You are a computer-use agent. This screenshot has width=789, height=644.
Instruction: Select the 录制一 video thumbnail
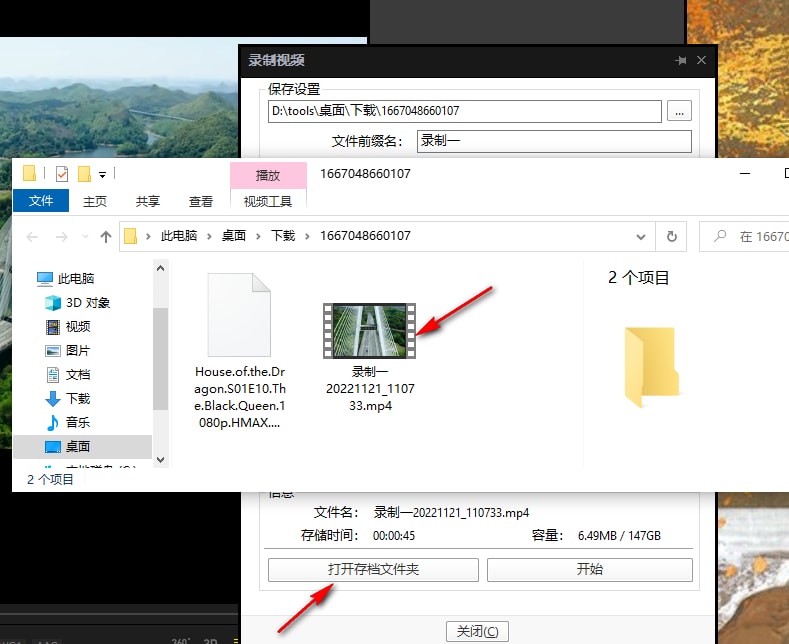pyautogui.click(x=369, y=331)
